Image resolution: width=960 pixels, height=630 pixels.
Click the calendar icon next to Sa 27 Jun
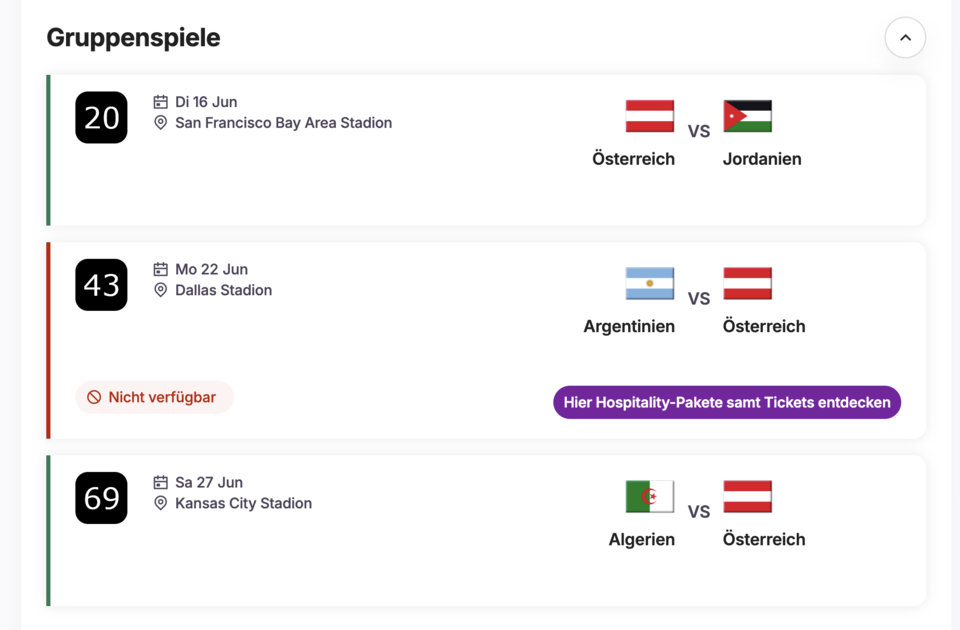tap(162, 481)
